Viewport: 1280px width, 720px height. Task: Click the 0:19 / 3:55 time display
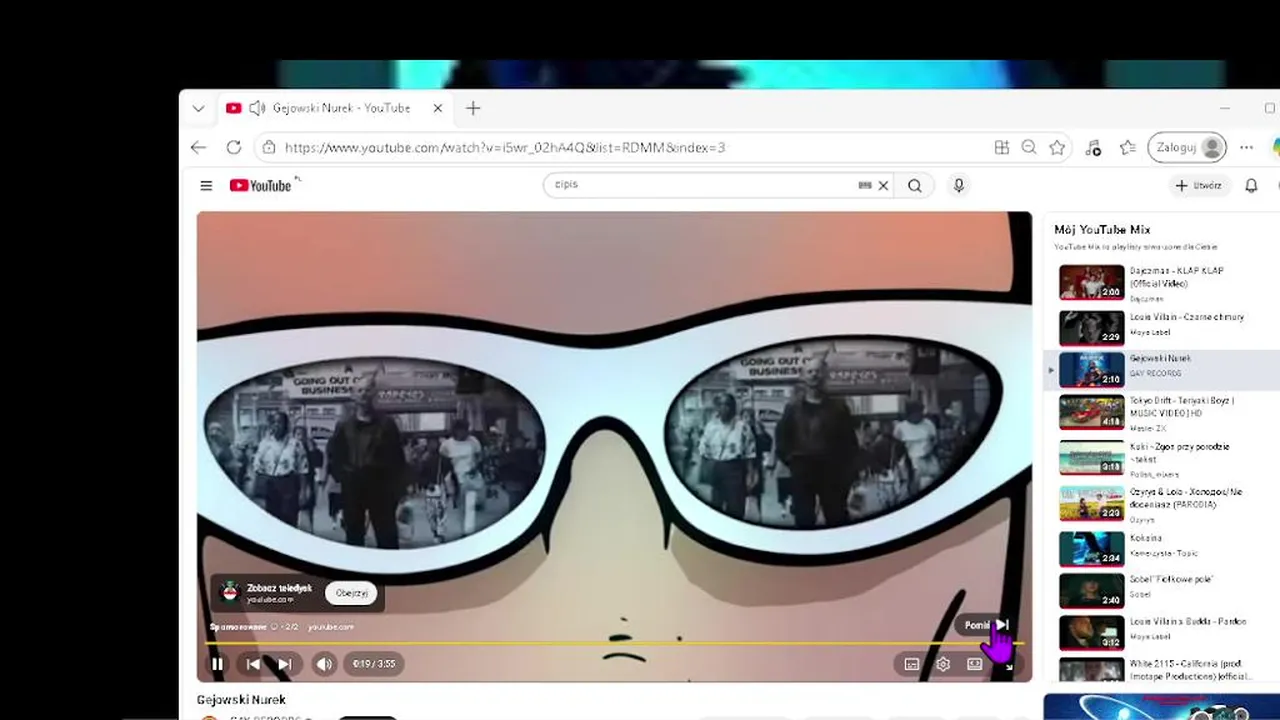[x=374, y=664]
